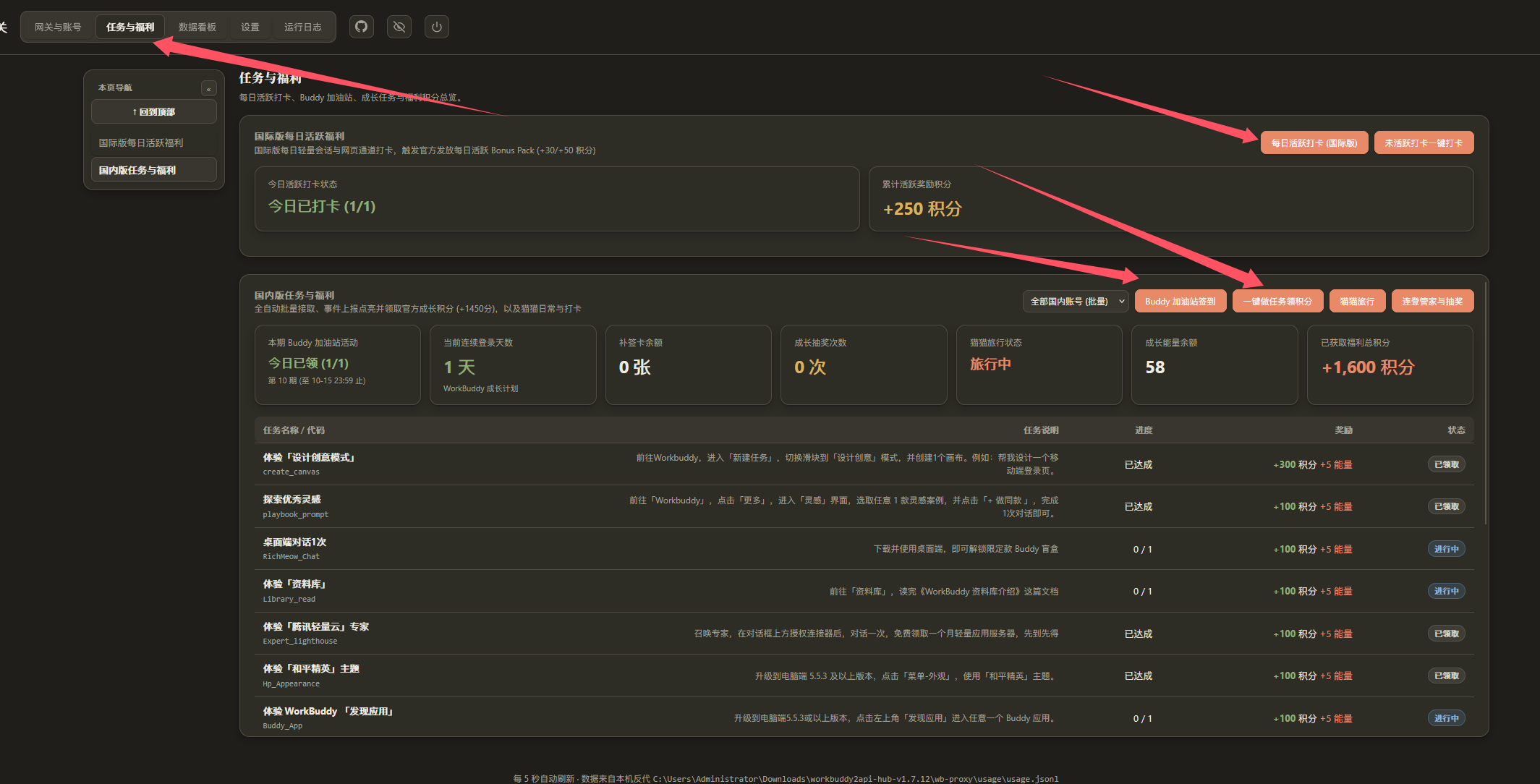
Task: Click the 58 成长能量余额 value
Action: click(x=1155, y=367)
